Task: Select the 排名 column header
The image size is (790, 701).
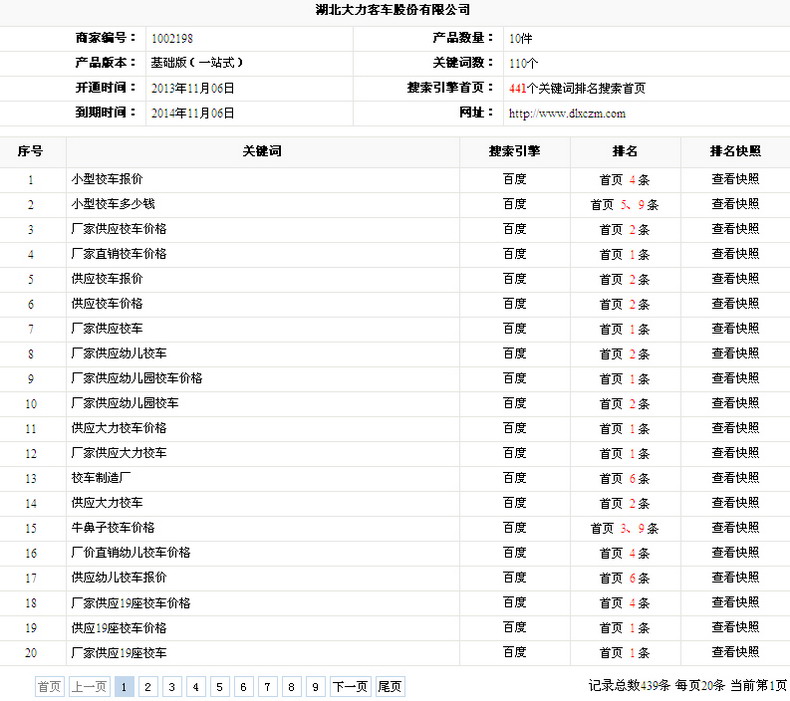Action: click(625, 151)
